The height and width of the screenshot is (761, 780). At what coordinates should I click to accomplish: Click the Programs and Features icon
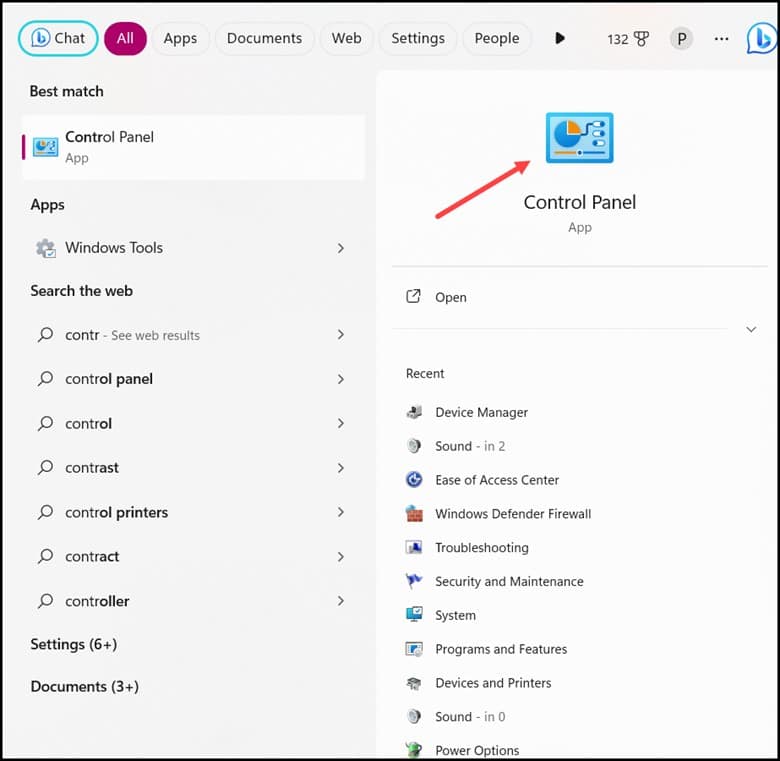click(x=414, y=649)
